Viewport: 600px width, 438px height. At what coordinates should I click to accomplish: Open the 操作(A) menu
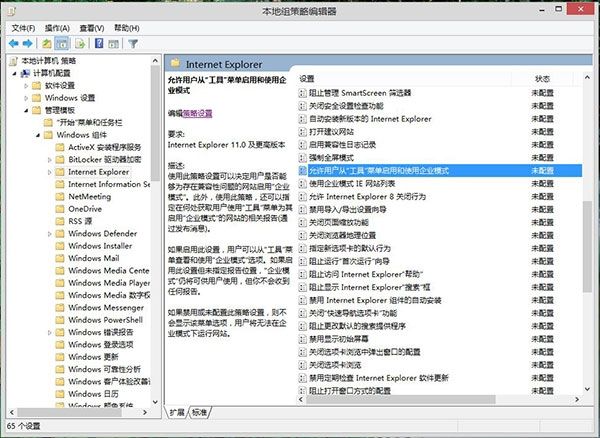(58, 28)
